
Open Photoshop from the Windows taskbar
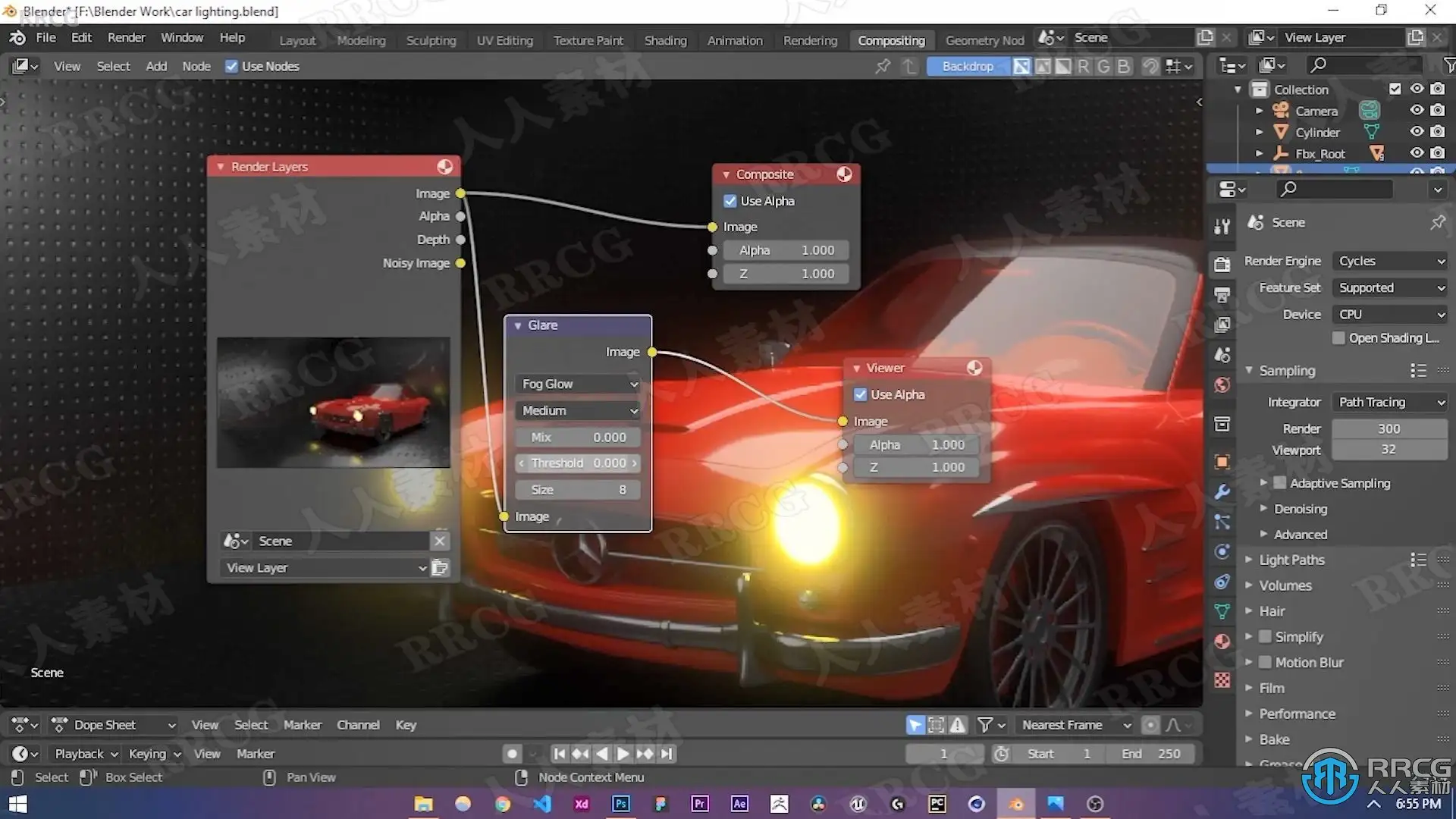click(x=620, y=804)
